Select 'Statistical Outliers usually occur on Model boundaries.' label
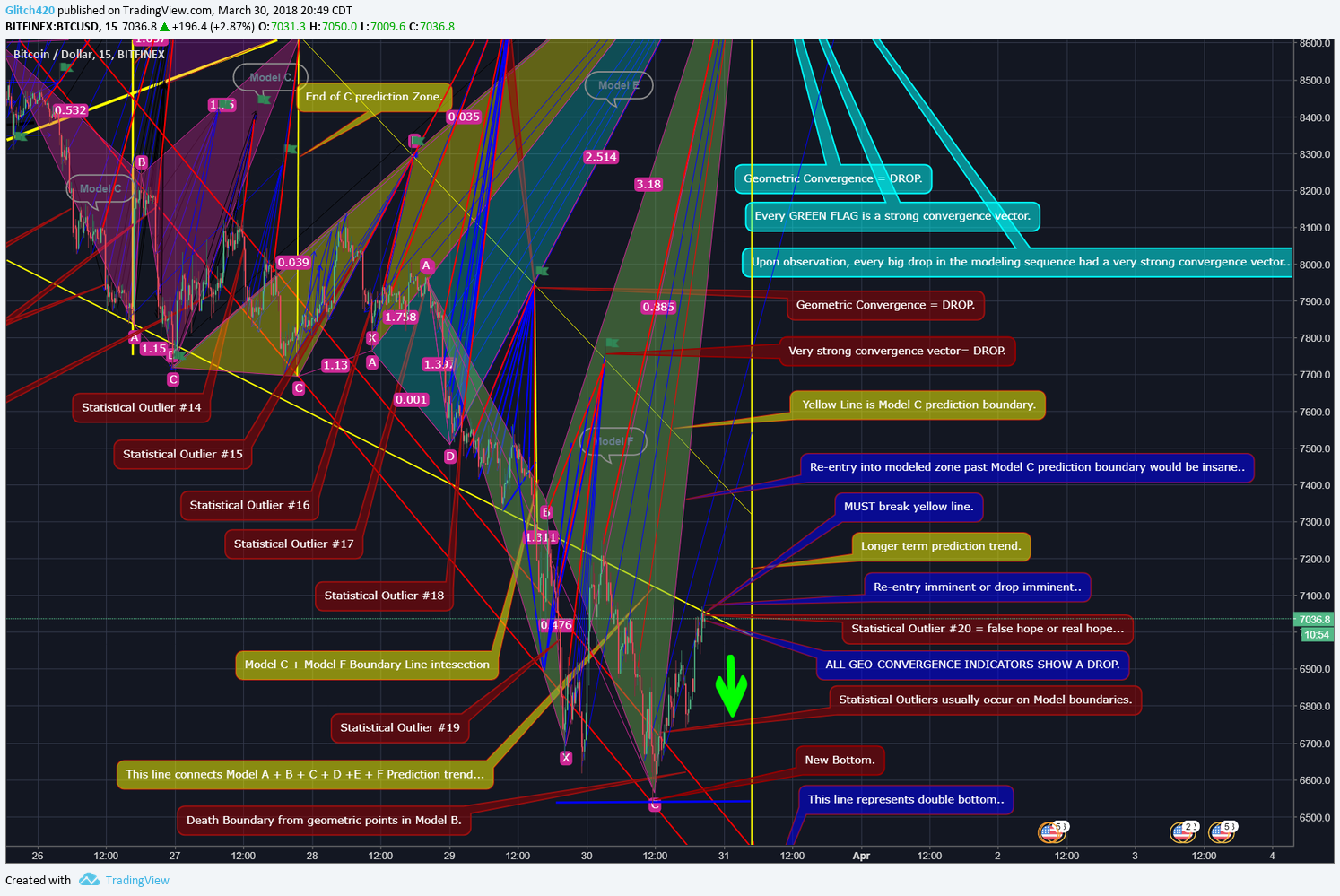 pos(985,700)
